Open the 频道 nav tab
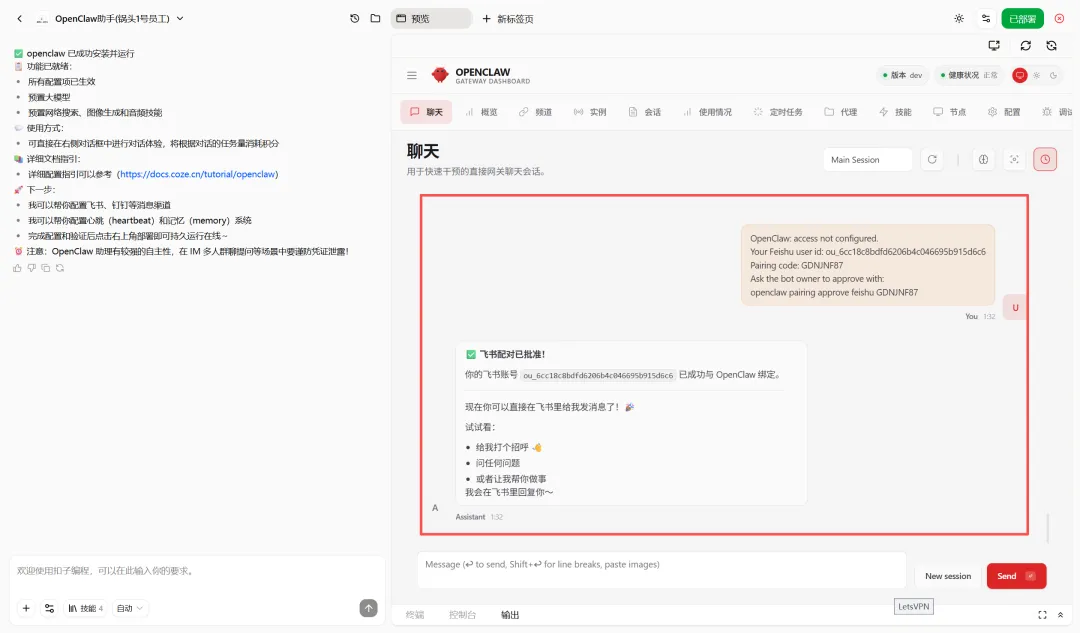This screenshot has width=1080, height=633. (x=536, y=112)
